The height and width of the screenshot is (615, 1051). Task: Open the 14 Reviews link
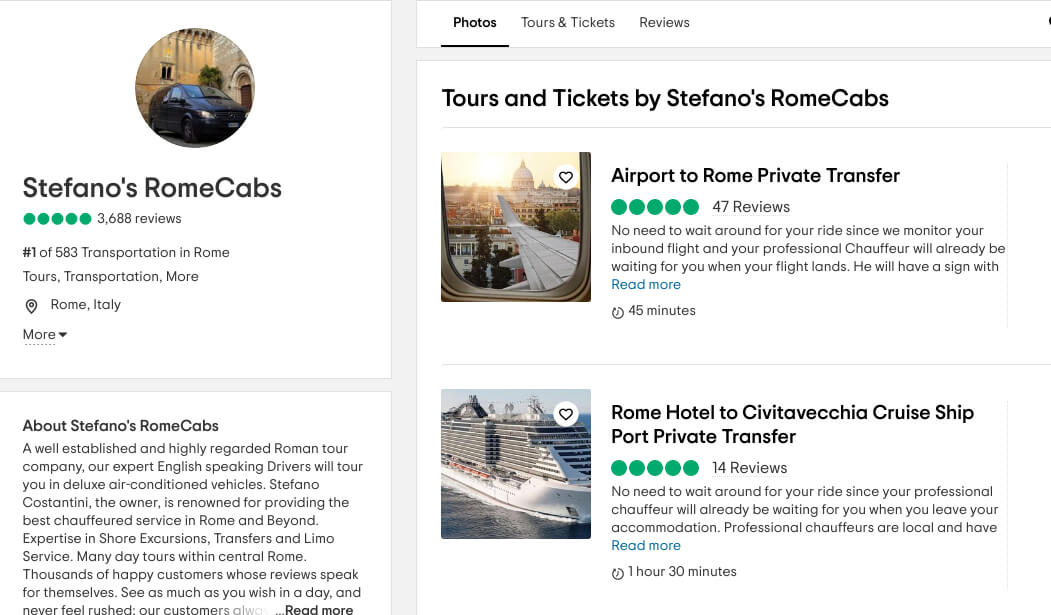[x=749, y=468]
